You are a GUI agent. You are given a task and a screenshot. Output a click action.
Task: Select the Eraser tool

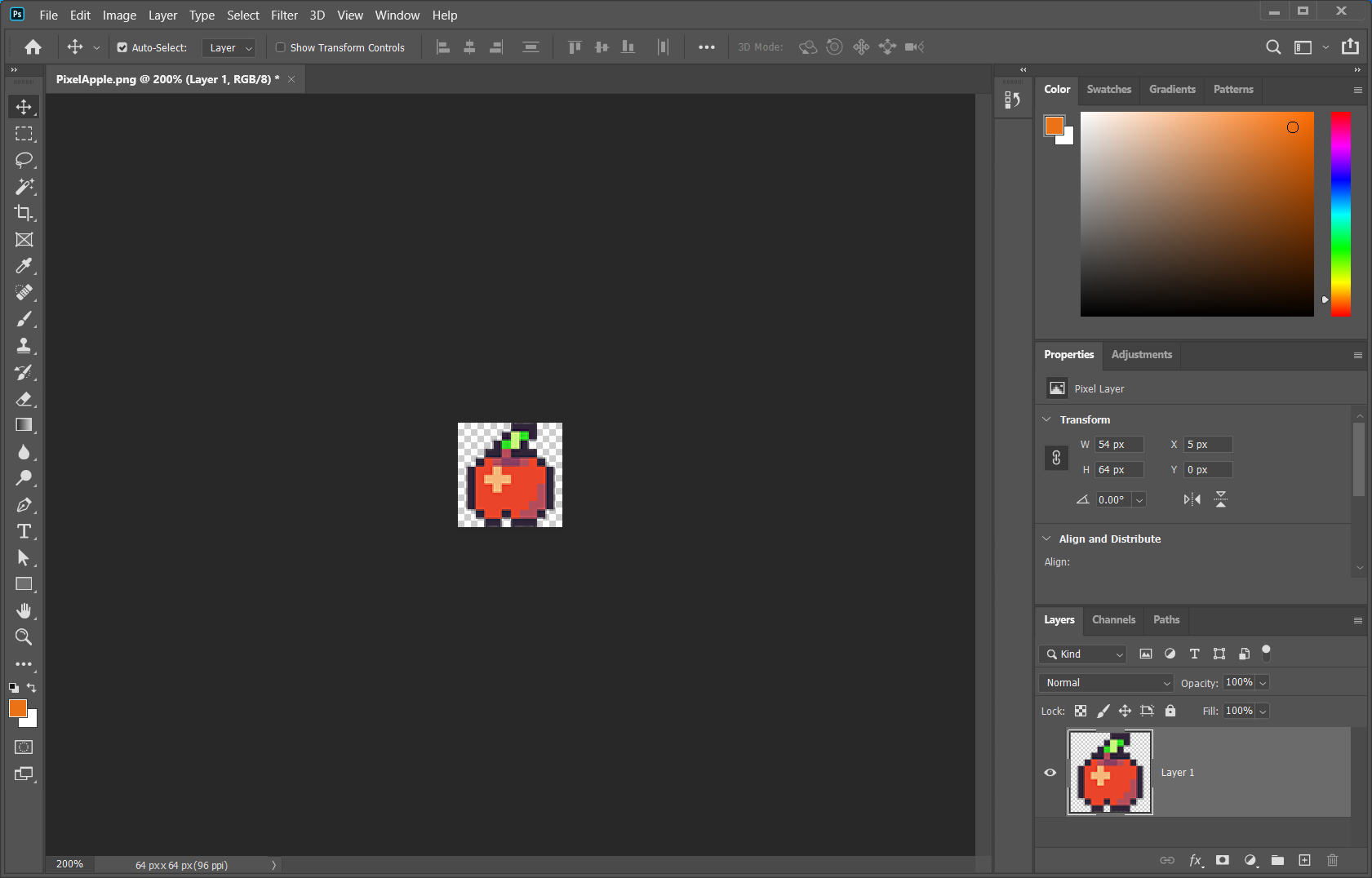tap(24, 398)
